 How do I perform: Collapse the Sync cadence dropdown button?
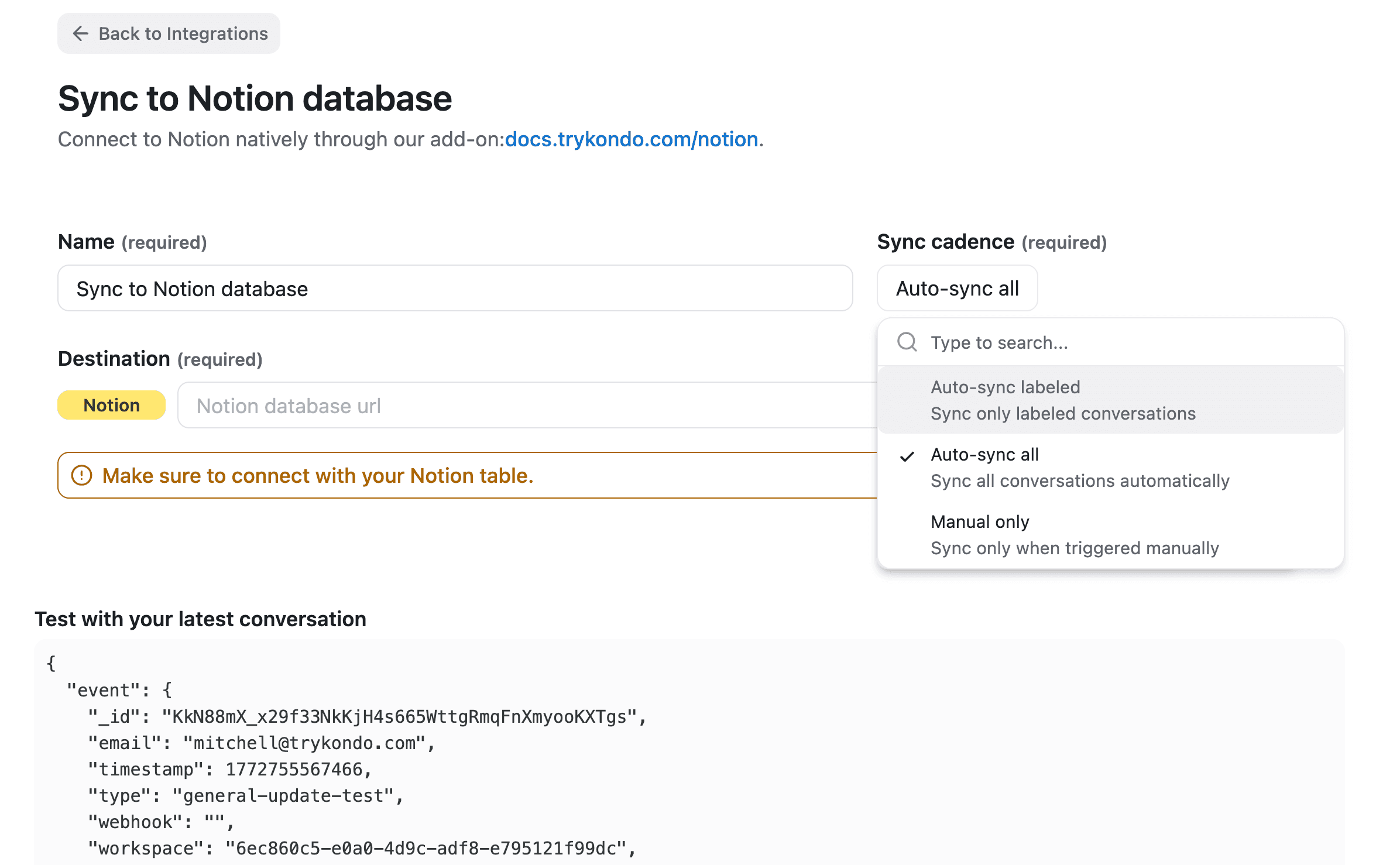click(956, 289)
